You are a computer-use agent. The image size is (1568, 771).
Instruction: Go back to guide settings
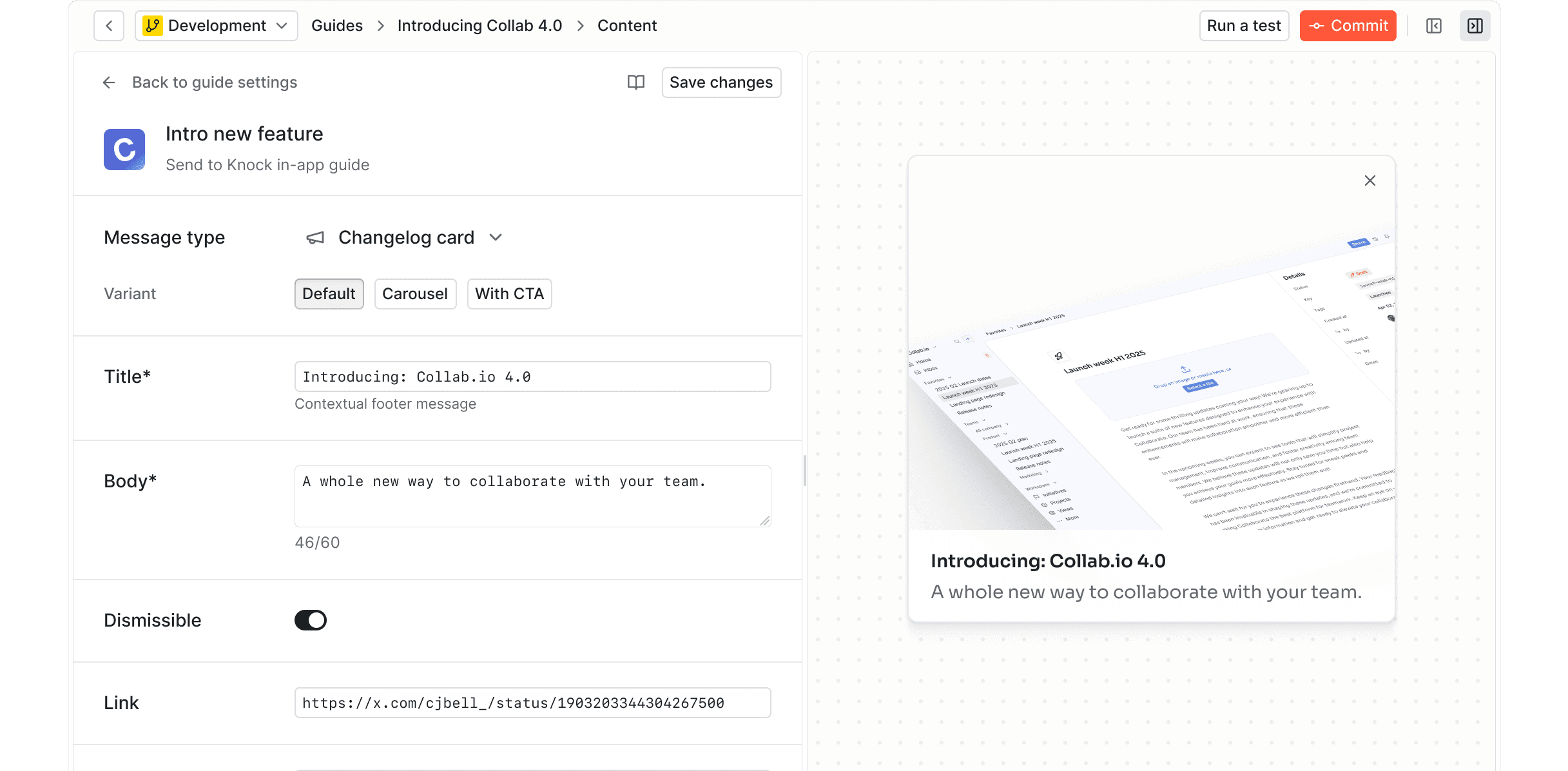tap(215, 83)
